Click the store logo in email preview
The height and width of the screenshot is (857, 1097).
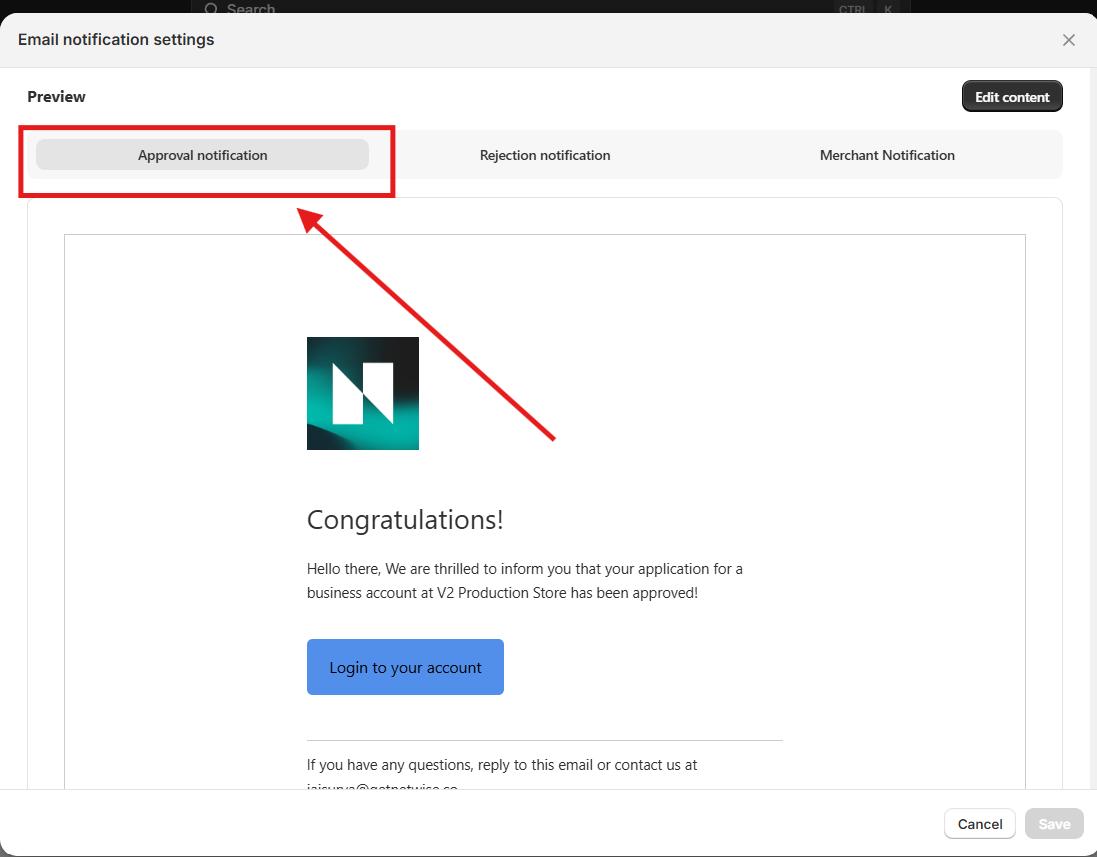pyautogui.click(x=362, y=393)
